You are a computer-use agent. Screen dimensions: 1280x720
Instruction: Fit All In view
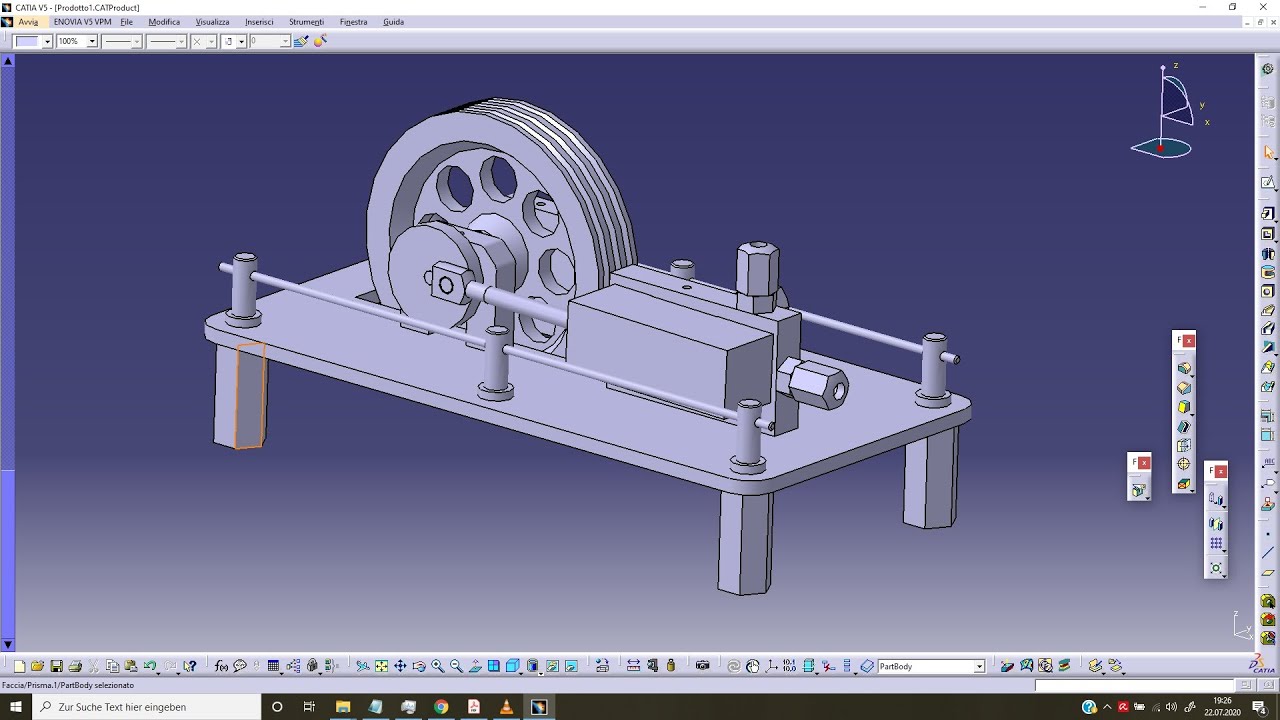381,666
